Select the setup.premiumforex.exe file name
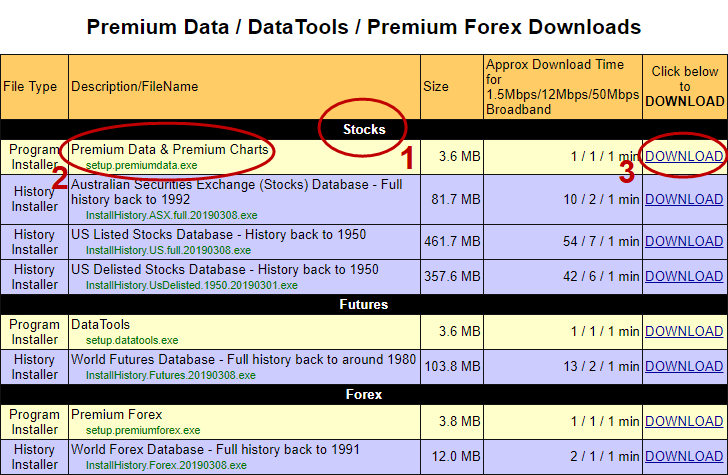 (143, 430)
